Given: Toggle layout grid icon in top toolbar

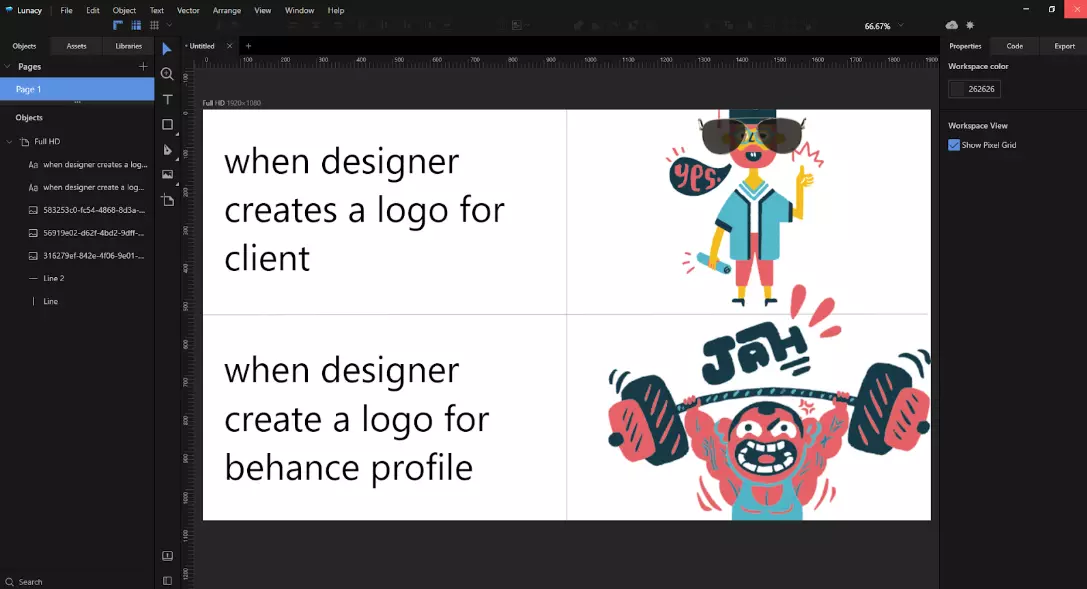Looking at the screenshot, I should (137, 26).
